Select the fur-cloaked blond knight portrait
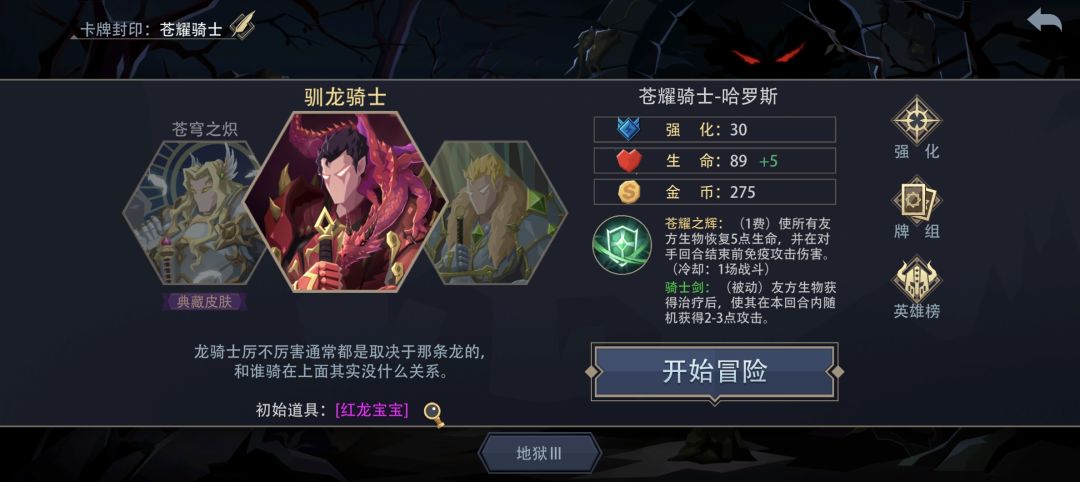The height and width of the screenshot is (482, 1080). [x=498, y=213]
